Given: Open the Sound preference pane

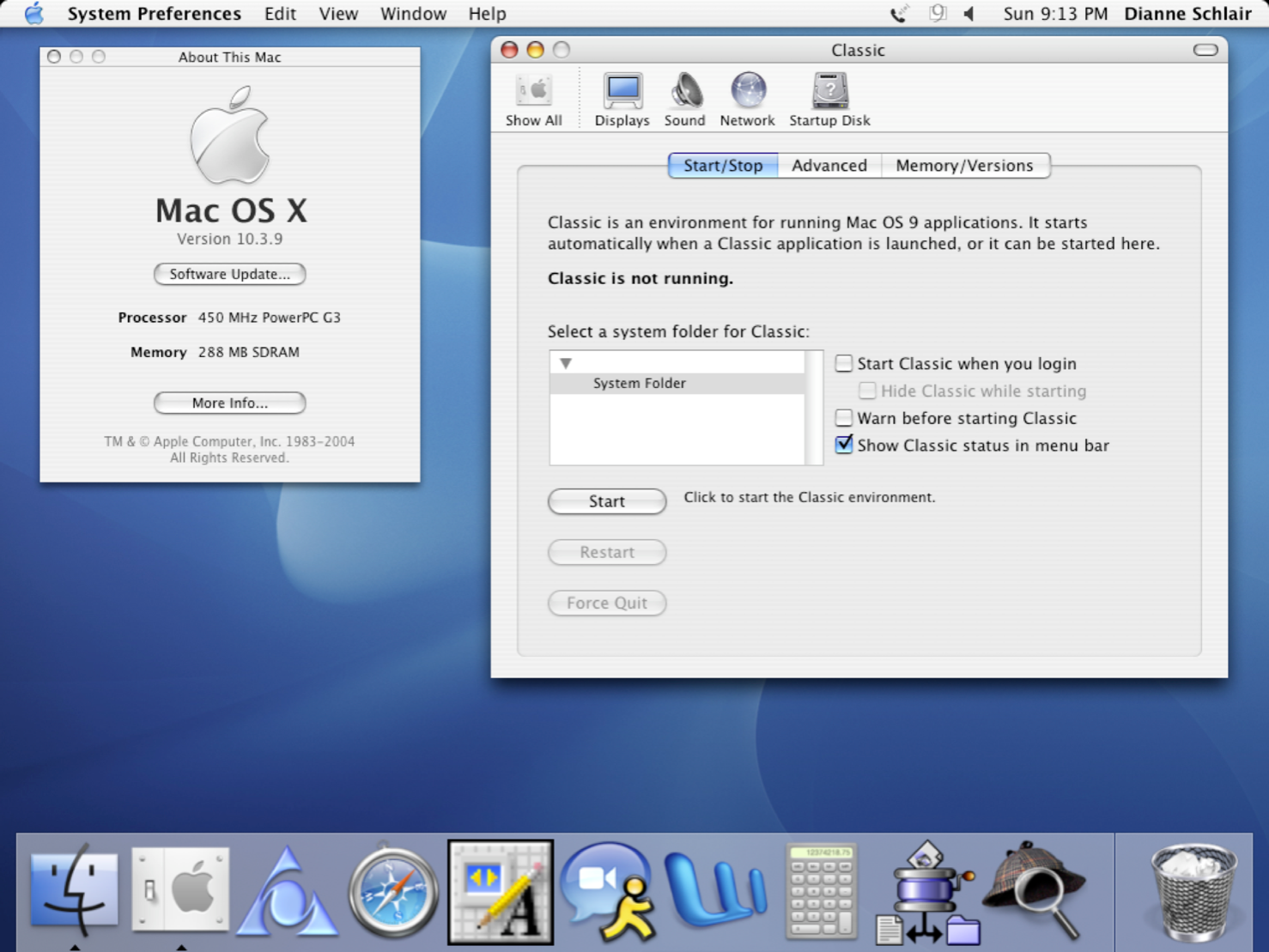Looking at the screenshot, I should [684, 100].
